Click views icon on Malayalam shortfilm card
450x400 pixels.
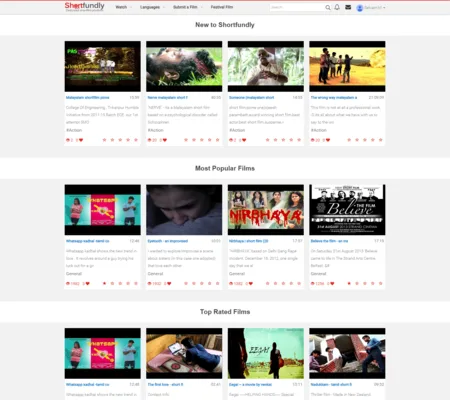(x=68, y=140)
